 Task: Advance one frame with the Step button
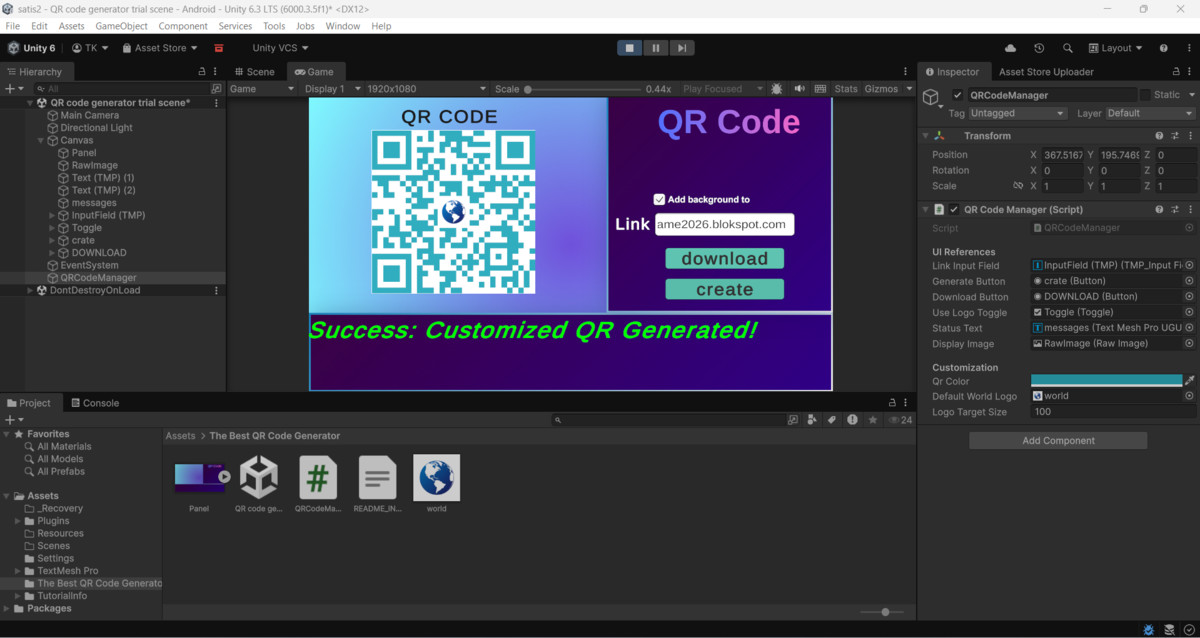point(682,48)
